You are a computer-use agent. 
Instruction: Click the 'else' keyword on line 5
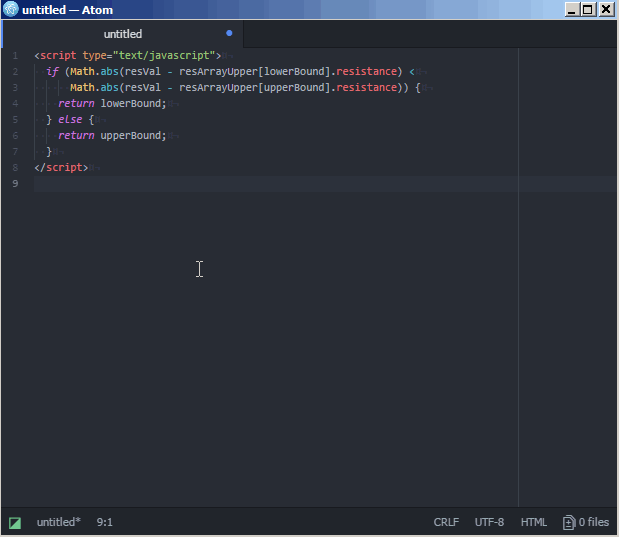point(70,119)
